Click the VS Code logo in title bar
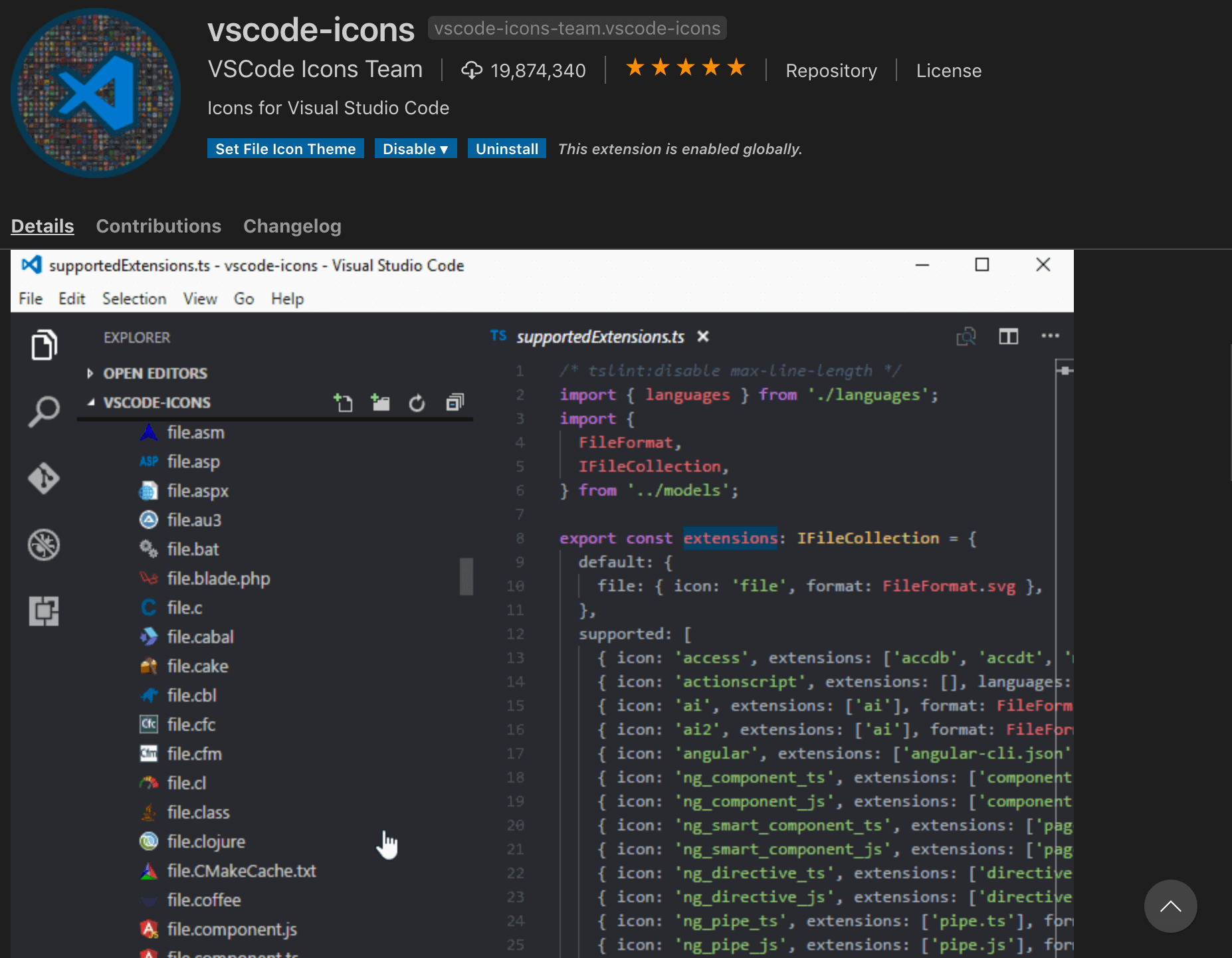This screenshot has width=1232, height=958. point(32,264)
